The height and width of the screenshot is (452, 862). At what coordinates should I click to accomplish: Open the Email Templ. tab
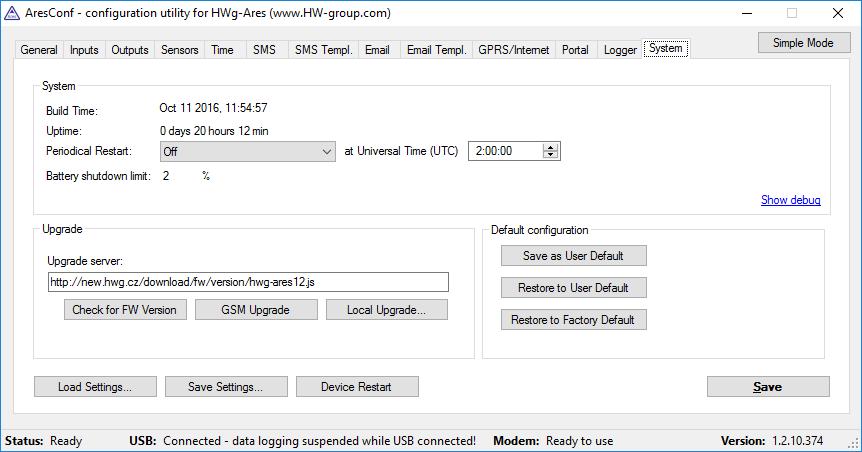(x=436, y=50)
